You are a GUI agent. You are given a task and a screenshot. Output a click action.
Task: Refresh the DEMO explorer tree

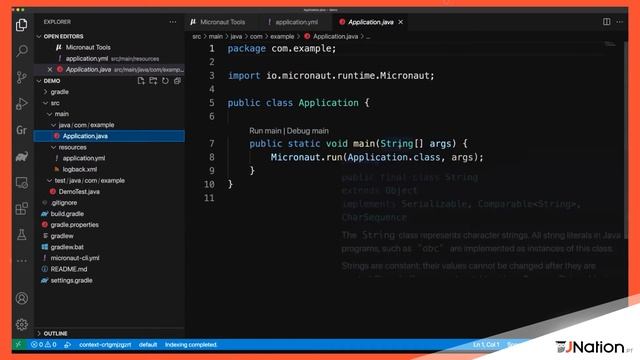tap(165, 81)
